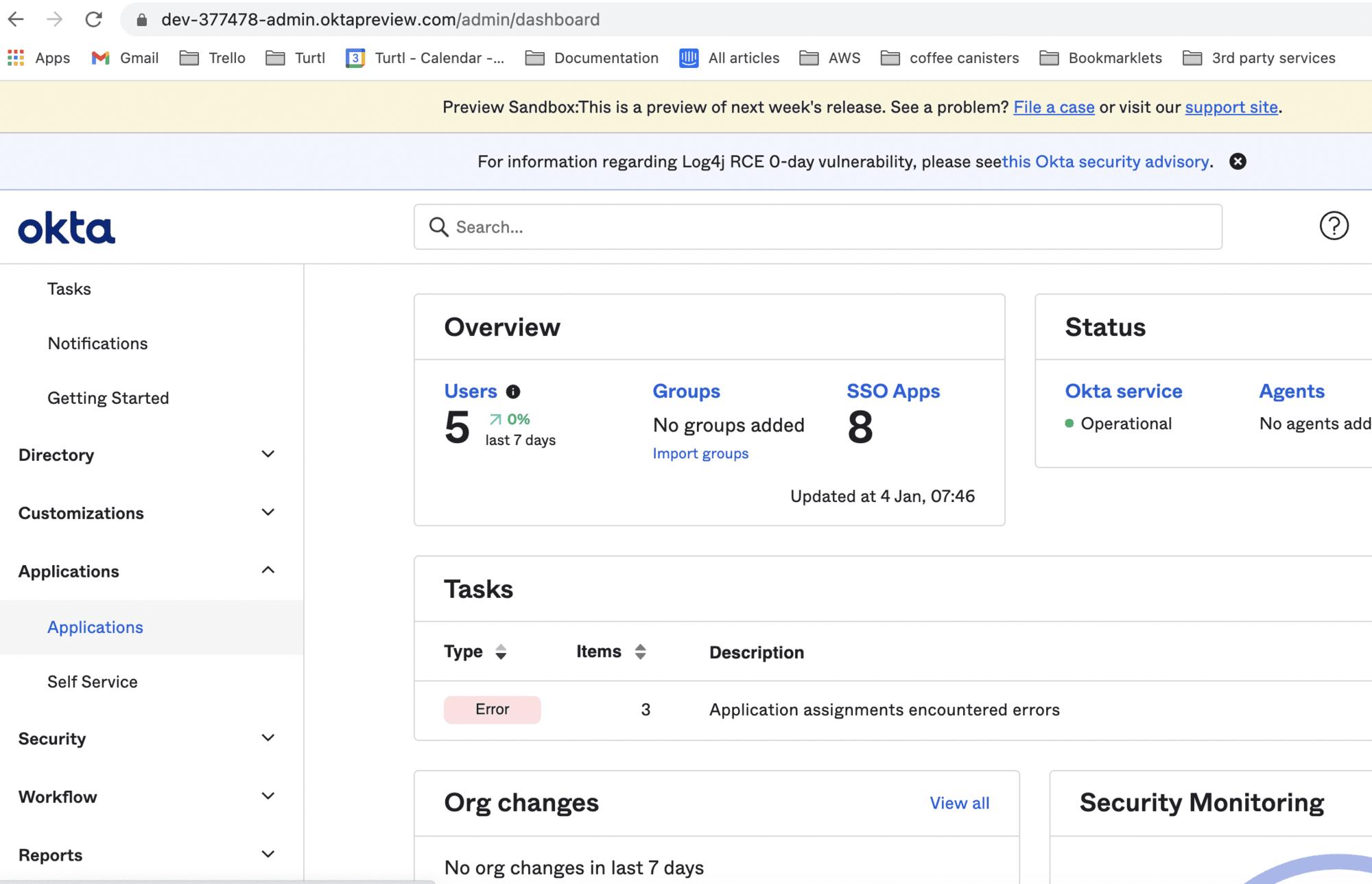Open Self Service in the sidebar

tap(93, 682)
